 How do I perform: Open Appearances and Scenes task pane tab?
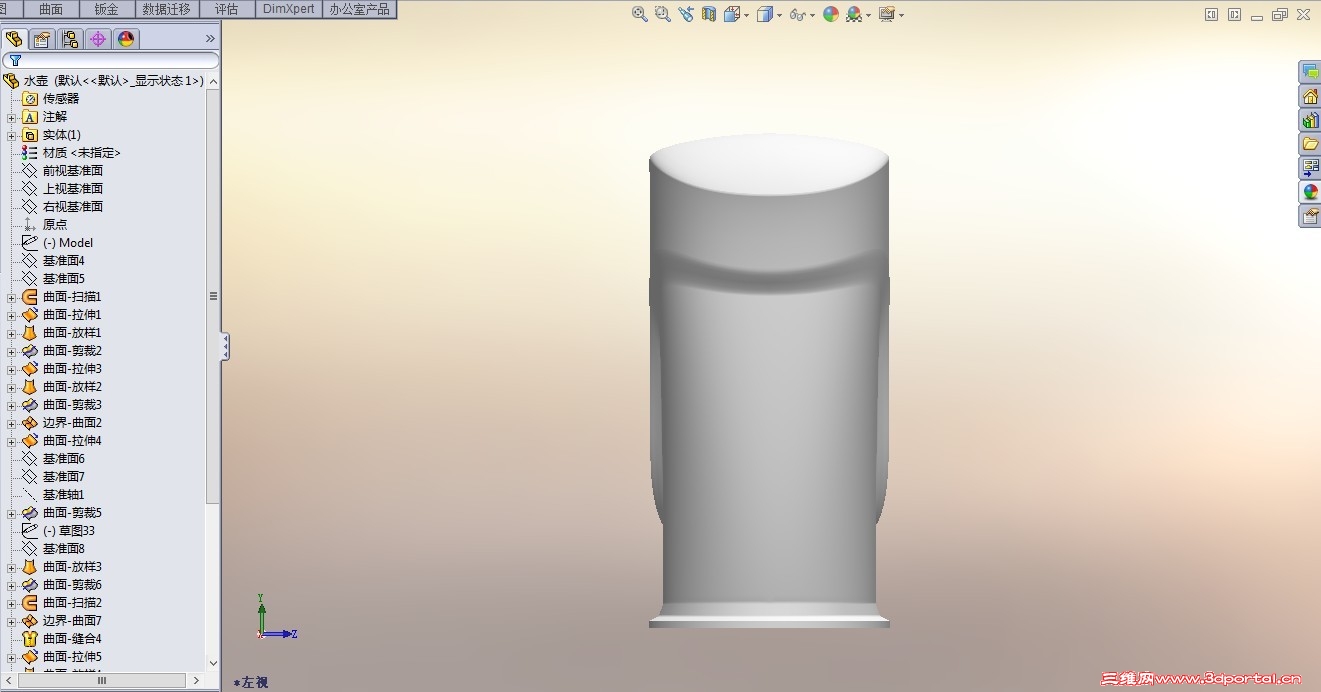click(1310, 192)
